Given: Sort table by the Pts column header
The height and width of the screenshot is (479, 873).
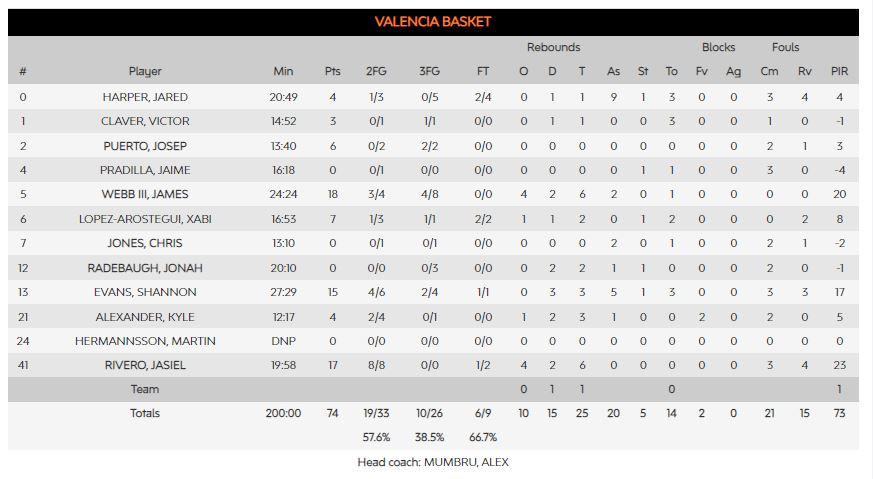Looking at the screenshot, I should point(332,71).
